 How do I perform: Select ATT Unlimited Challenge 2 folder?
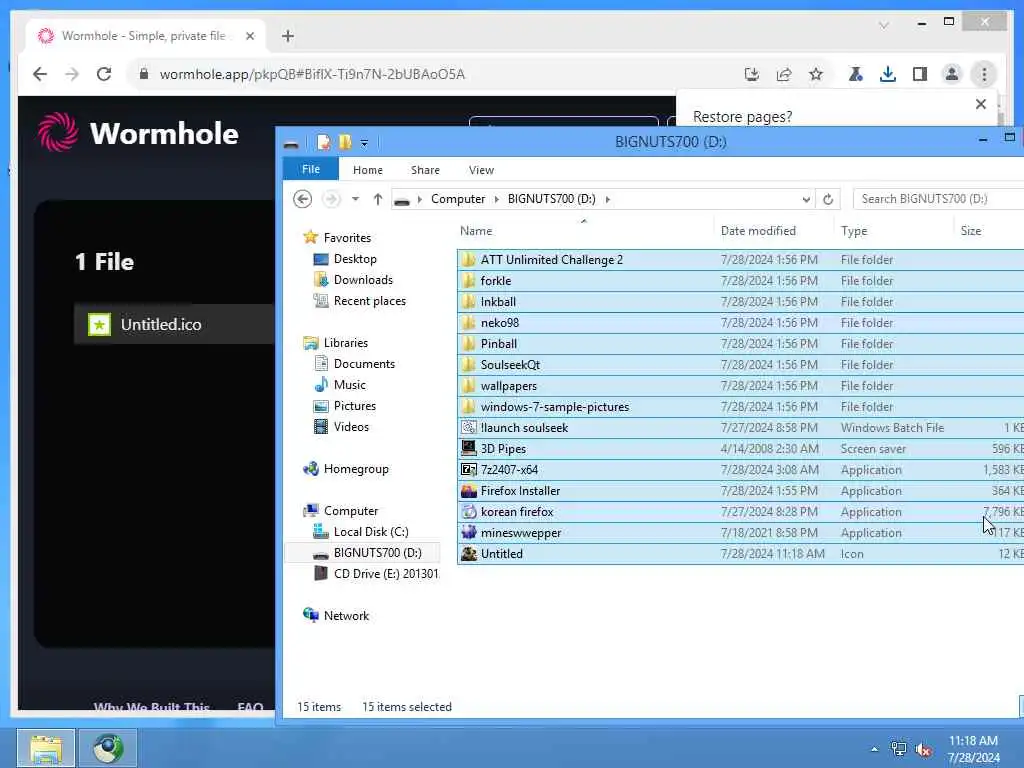tap(551, 259)
